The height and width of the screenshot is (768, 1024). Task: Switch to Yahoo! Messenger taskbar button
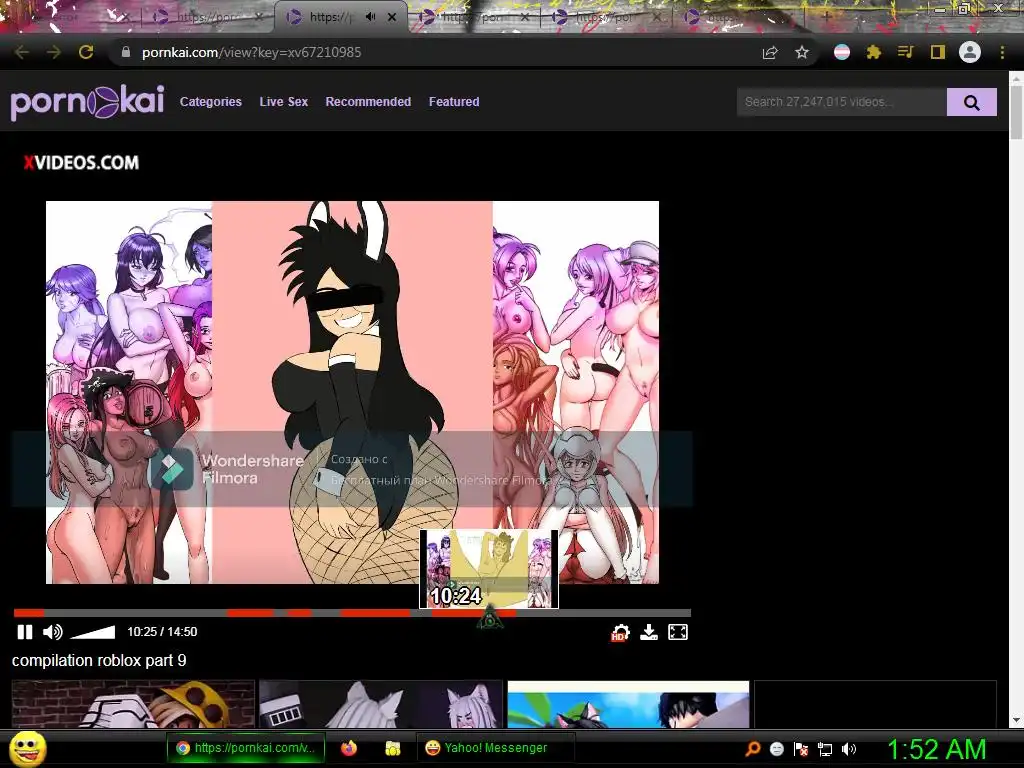click(x=495, y=748)
